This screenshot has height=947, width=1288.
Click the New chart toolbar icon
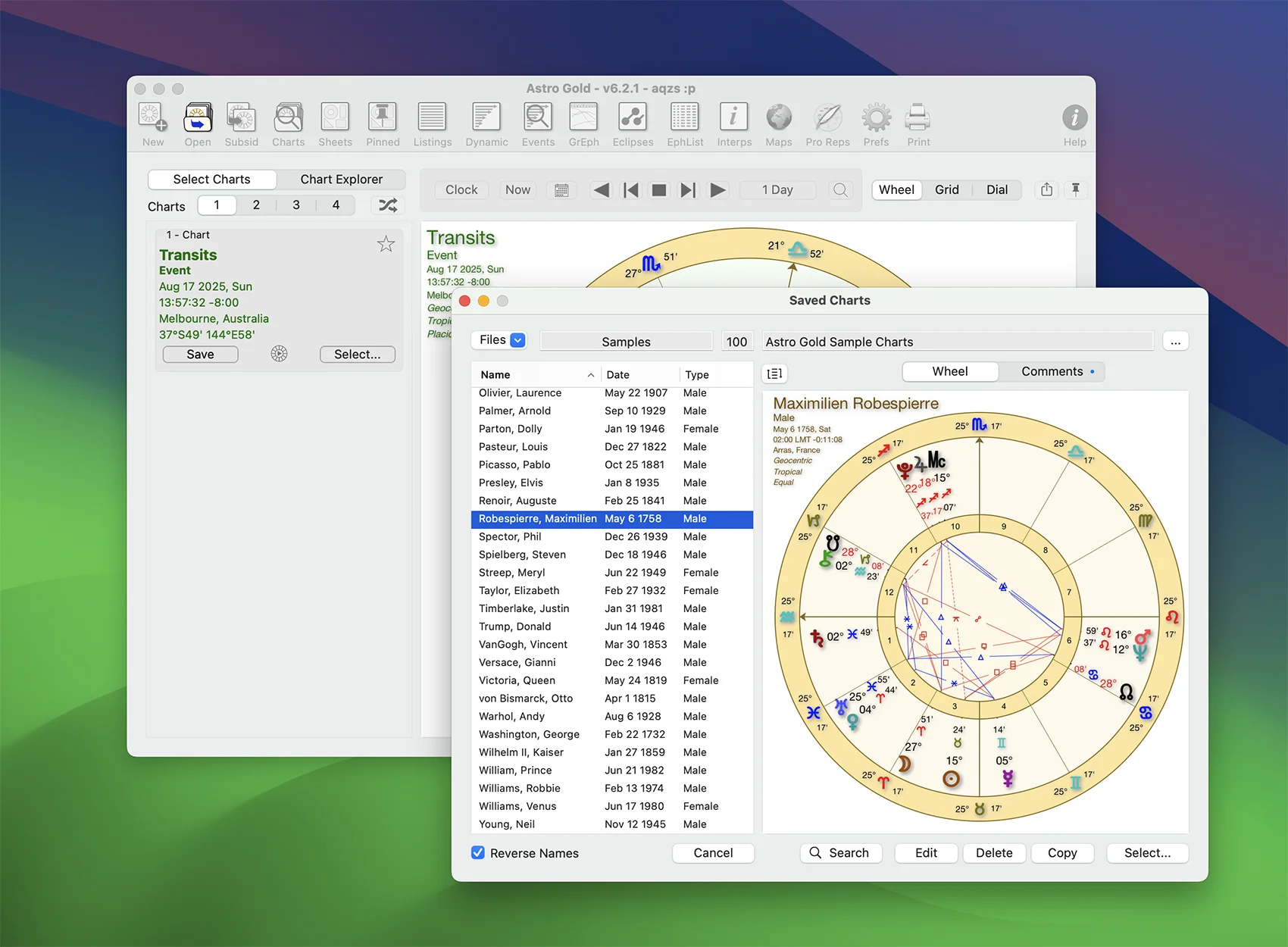pos(153,118)
